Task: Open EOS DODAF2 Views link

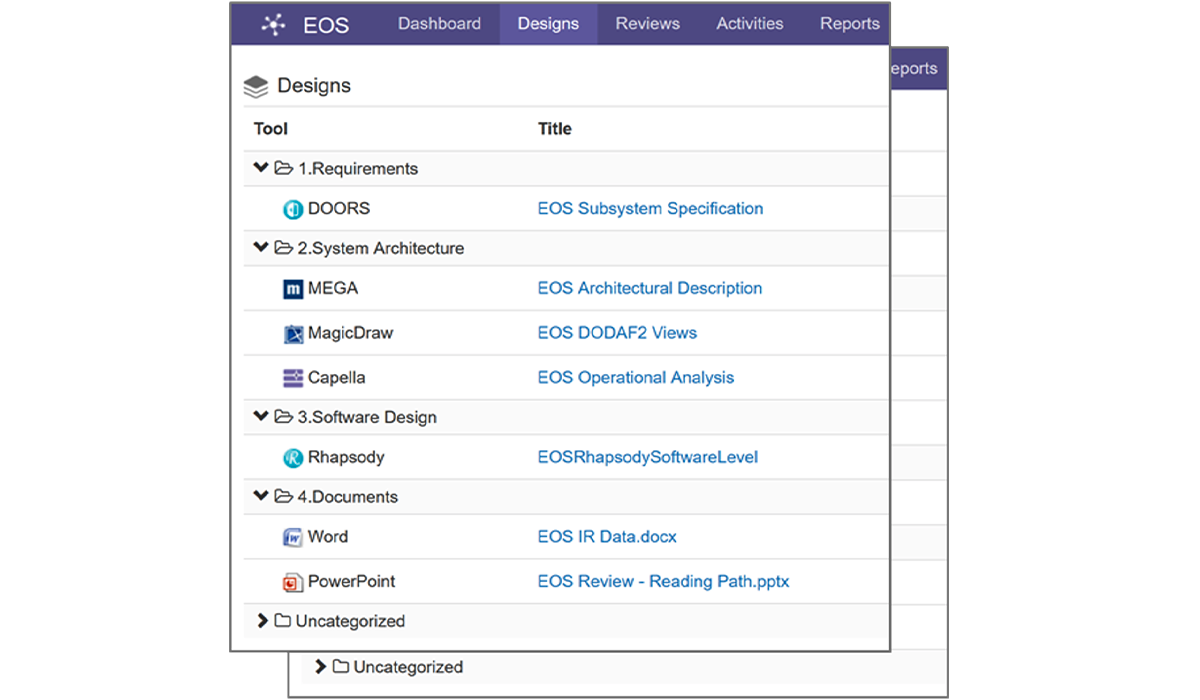Action: [x=617, y=333]
